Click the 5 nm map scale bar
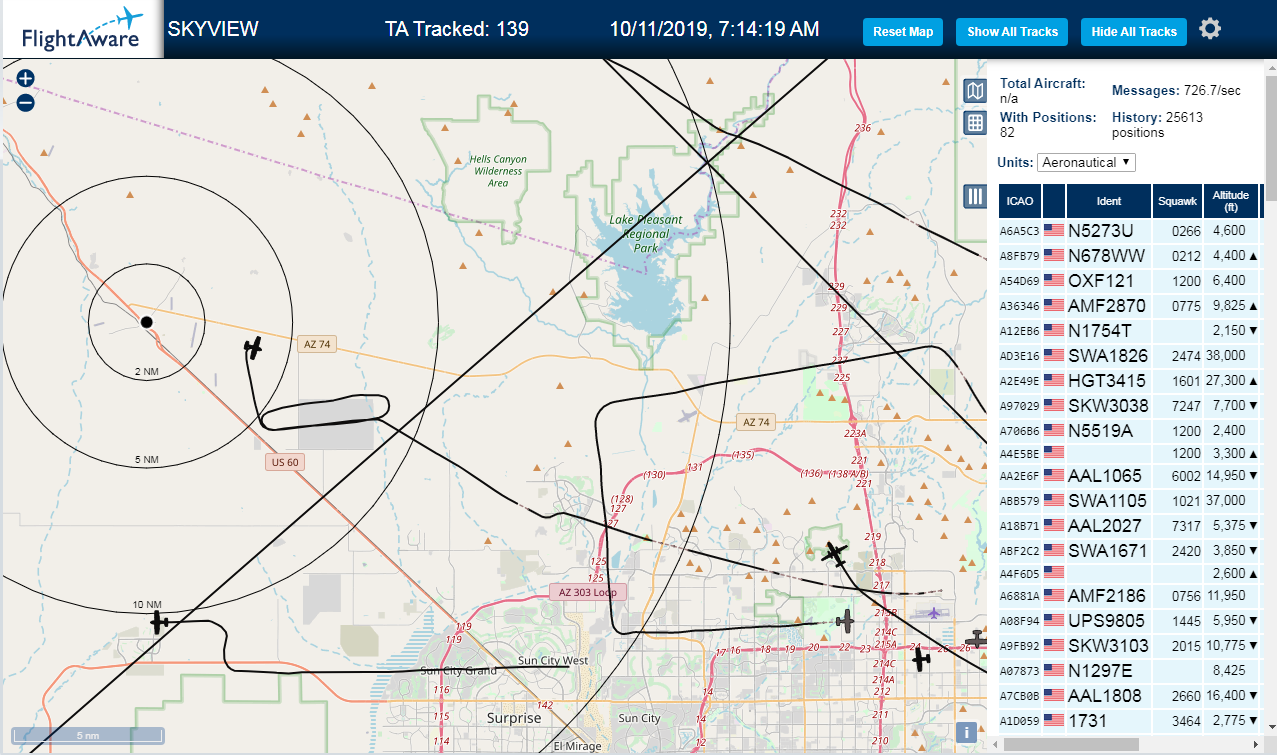This screenshot has height=755, width=1277. point(88,735)
